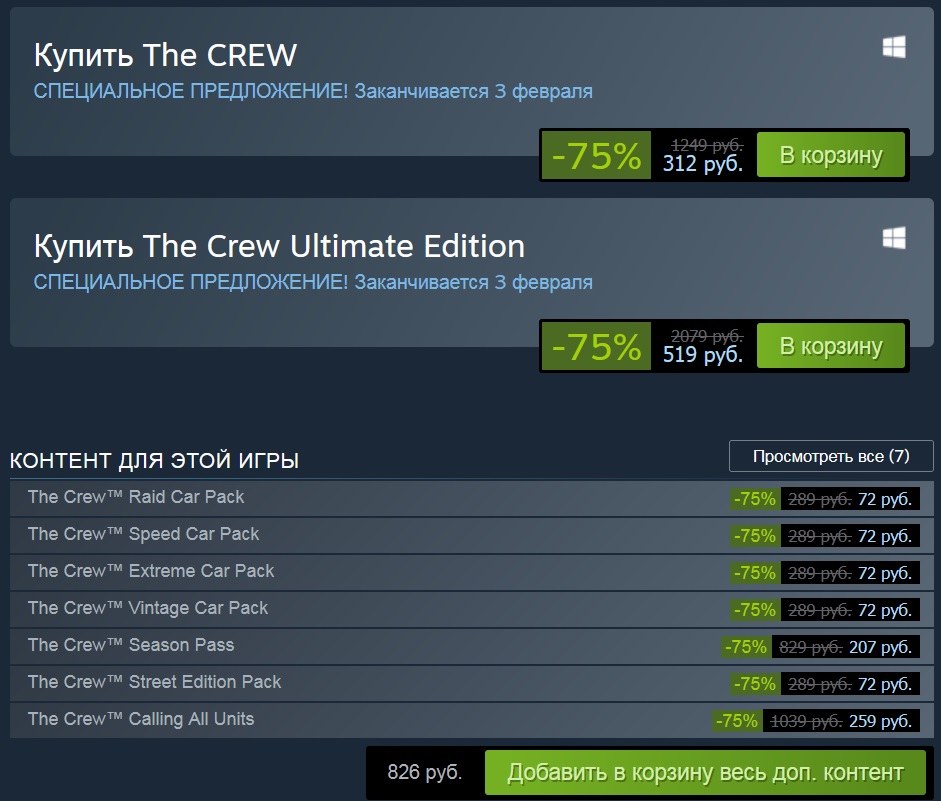Select The Crew Extreme Car Pack
This screenshot has height=801, width=941.
tap(151, 571)
